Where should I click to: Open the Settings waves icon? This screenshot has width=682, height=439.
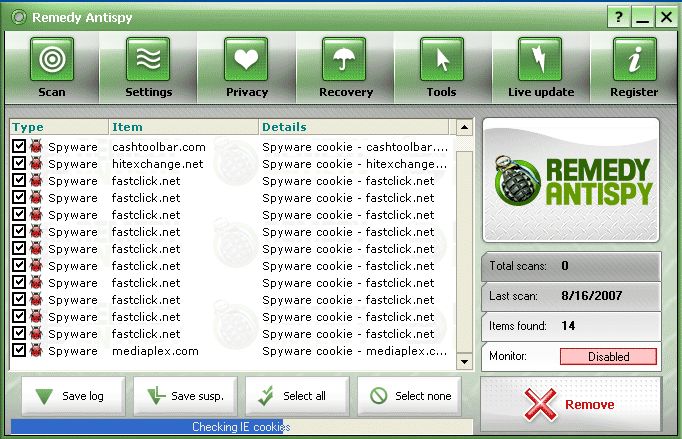[x=148, y=59]
